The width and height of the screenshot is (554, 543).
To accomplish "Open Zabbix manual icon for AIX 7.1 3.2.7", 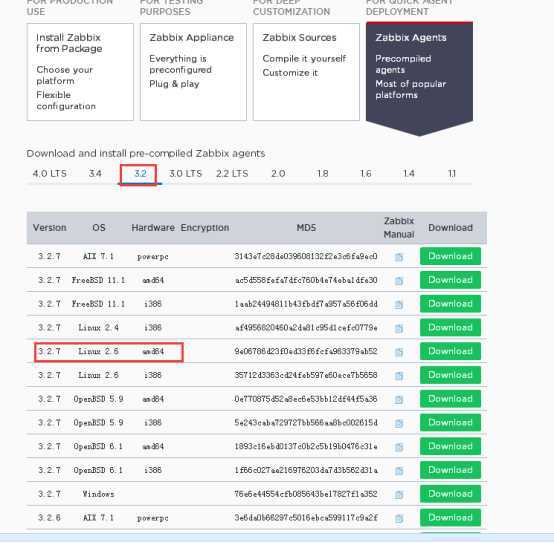I will (399, 257).
